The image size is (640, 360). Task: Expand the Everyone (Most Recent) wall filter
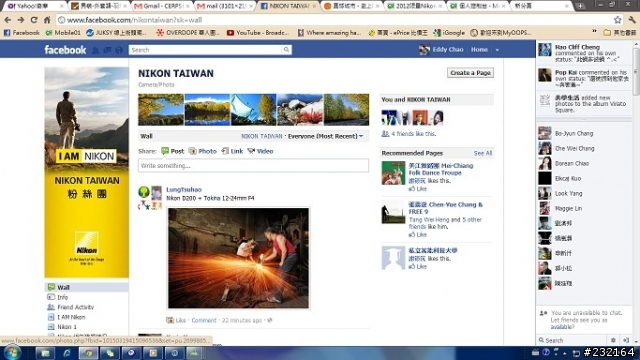(x=325, y=136)
